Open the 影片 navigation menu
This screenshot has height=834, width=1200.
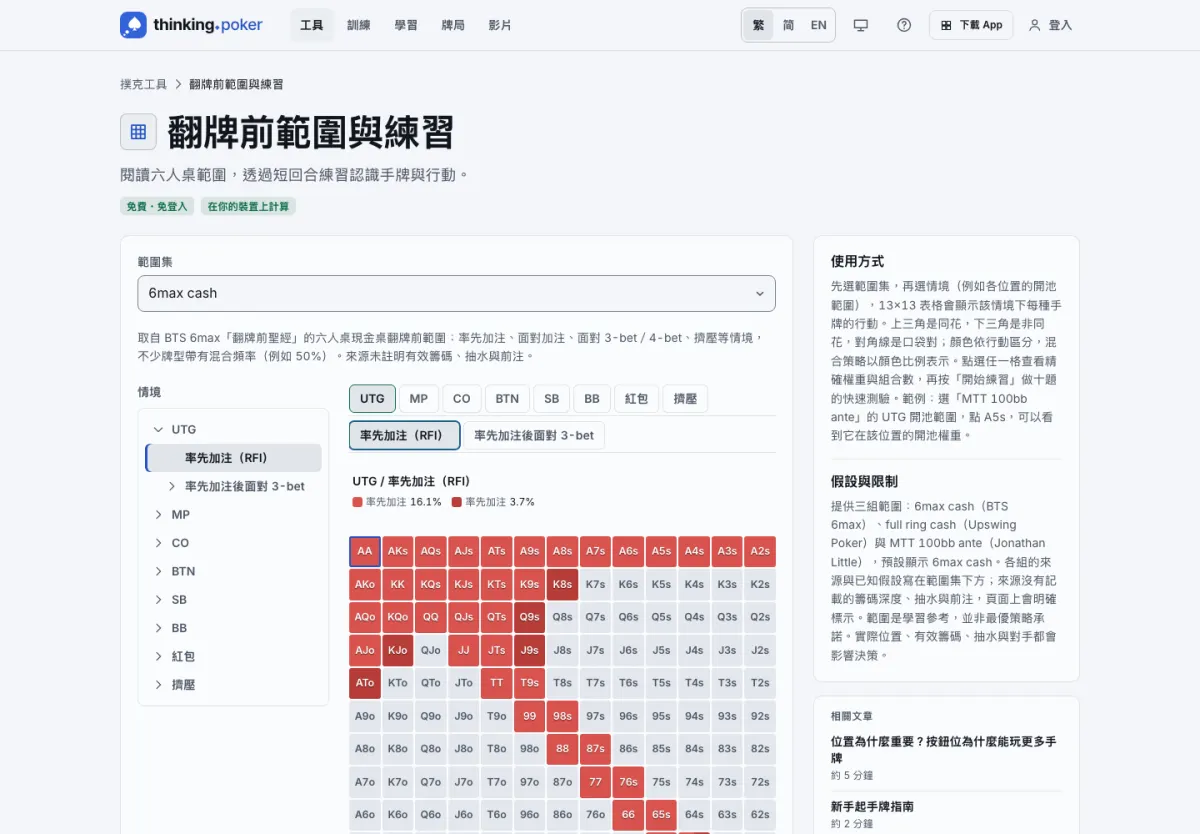pyautogui.click(x=500, y=25)
